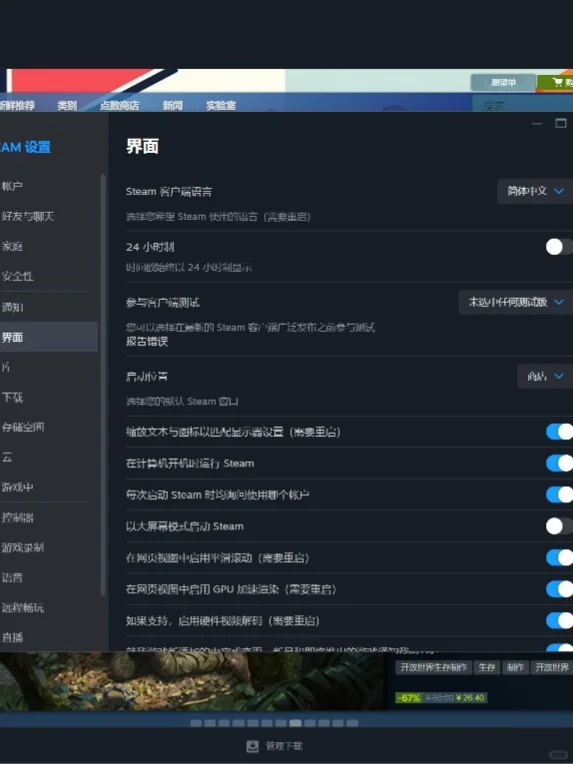The image size is (573, 764).
Task: Go to the 通知 settings section
Action: click(x=12, y=307)
